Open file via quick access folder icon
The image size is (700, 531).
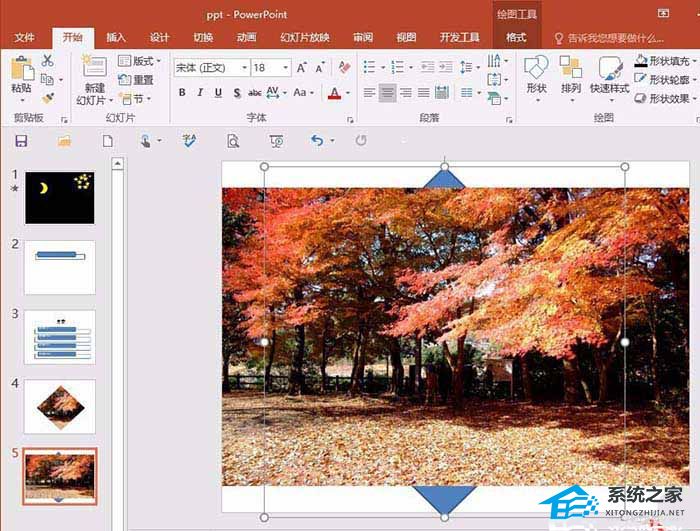(x=64, y=141)
